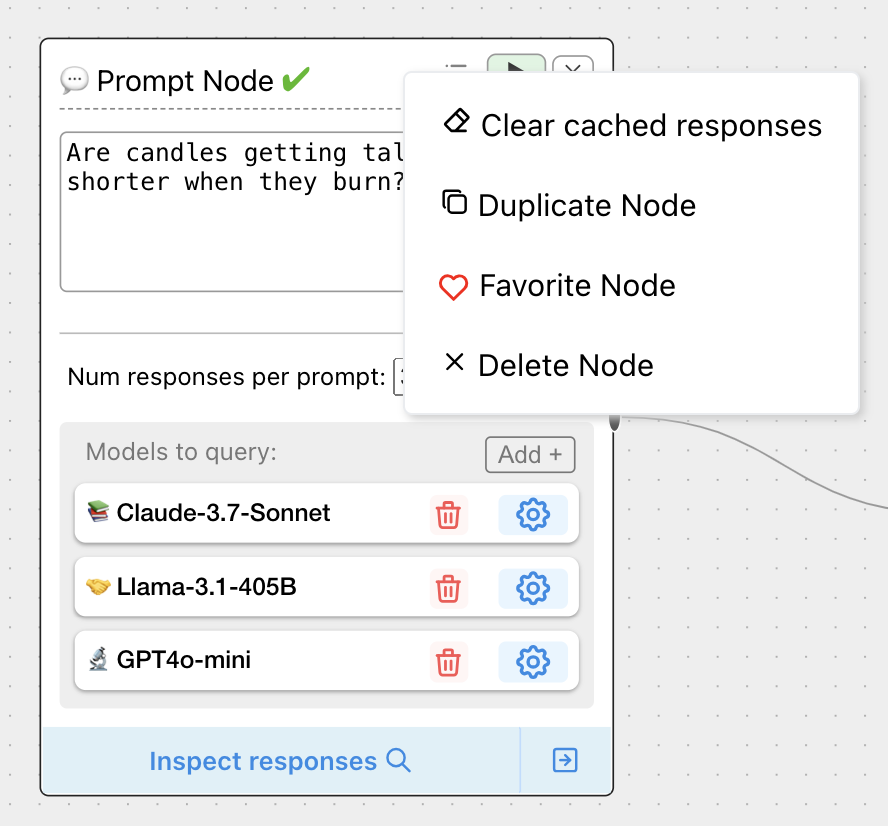Delete Llama-3.1-405B using its trash icon
888x826 pixels.
pos(448,588)
